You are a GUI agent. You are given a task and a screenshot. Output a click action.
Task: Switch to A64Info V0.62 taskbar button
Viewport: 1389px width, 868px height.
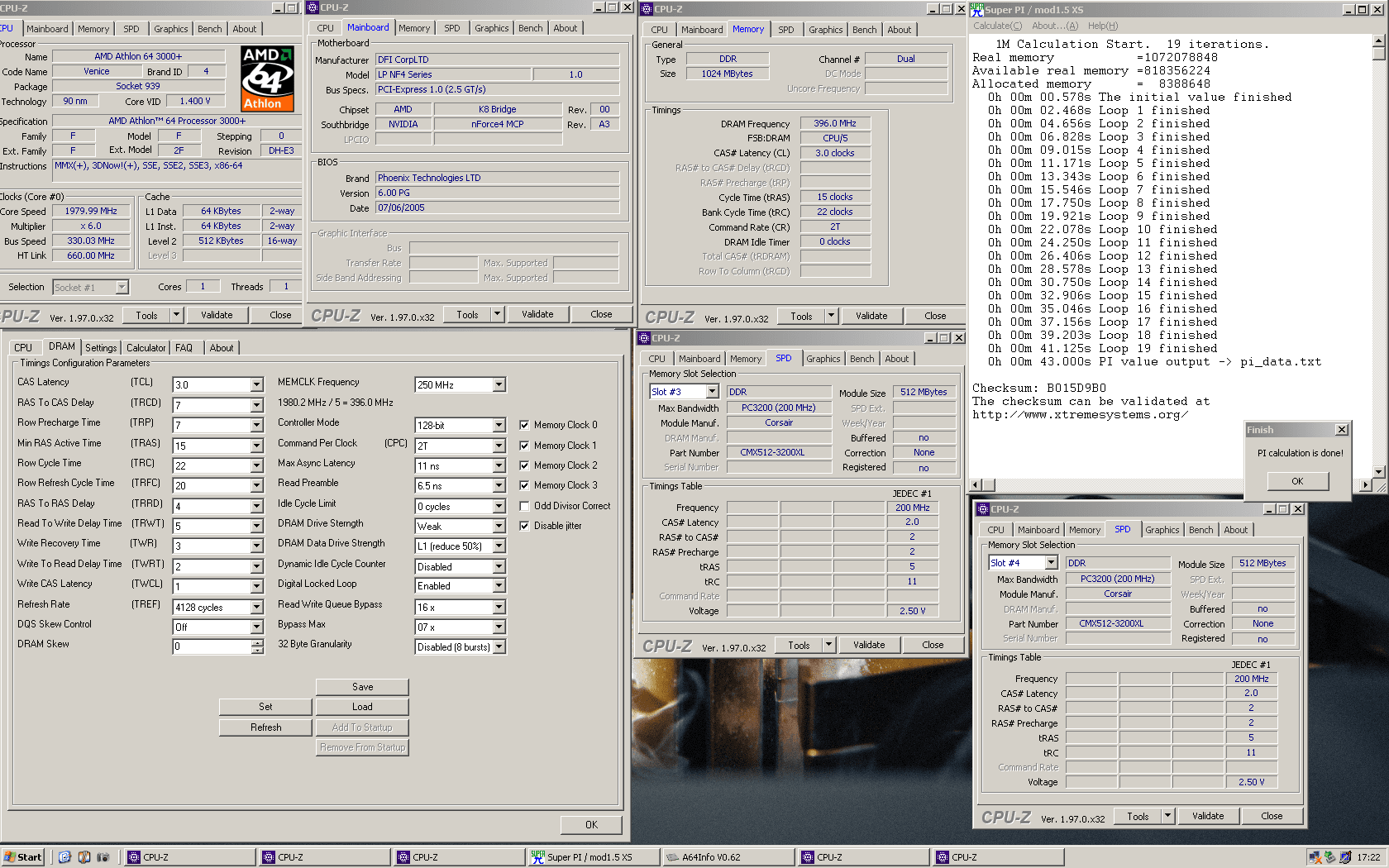pyautogui.click(x=728, y=857)
